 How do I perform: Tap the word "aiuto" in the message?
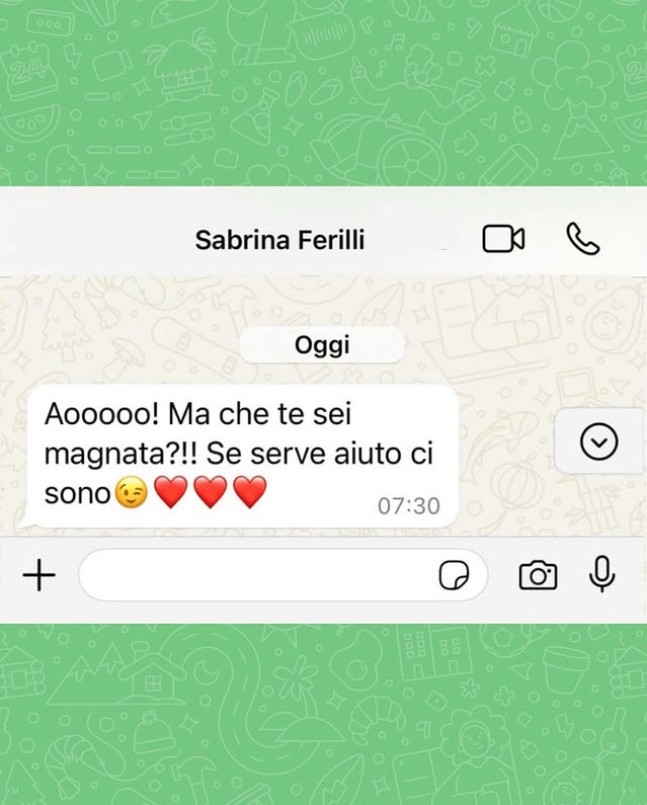point(368,454)
